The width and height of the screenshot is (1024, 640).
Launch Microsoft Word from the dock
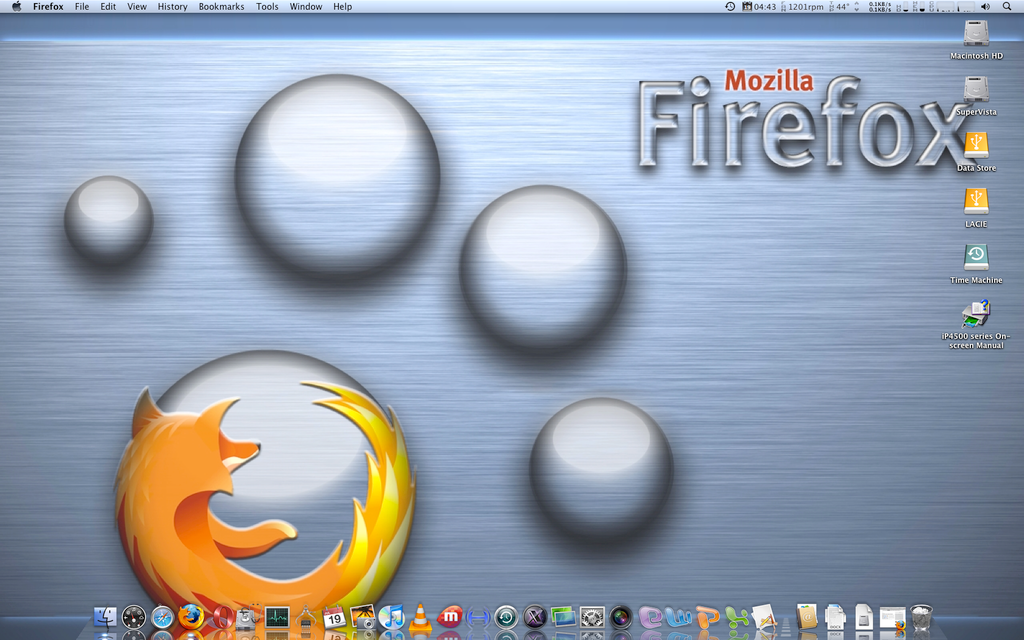679,616
